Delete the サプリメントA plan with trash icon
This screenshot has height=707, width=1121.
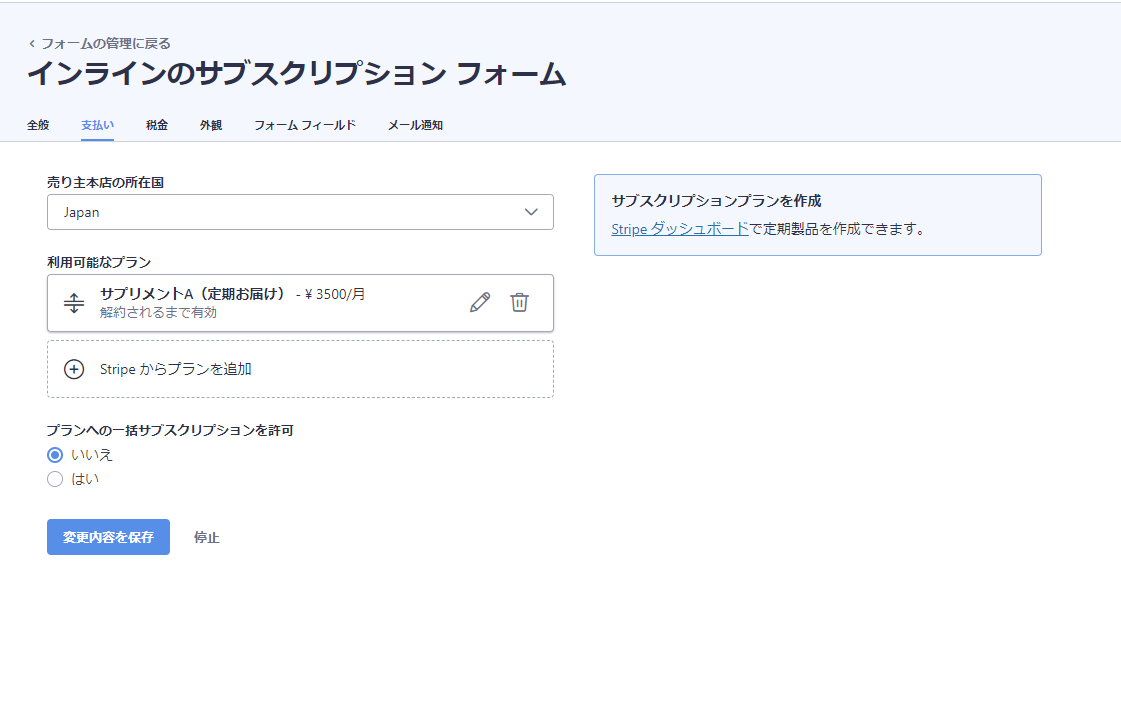[x=519, y=303]
